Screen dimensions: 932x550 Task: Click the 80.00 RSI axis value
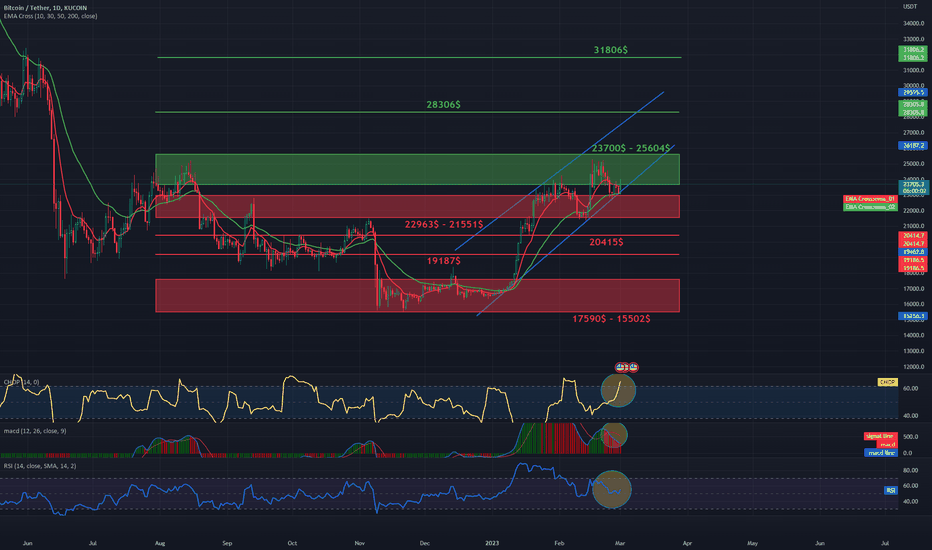tap(911, 470)
